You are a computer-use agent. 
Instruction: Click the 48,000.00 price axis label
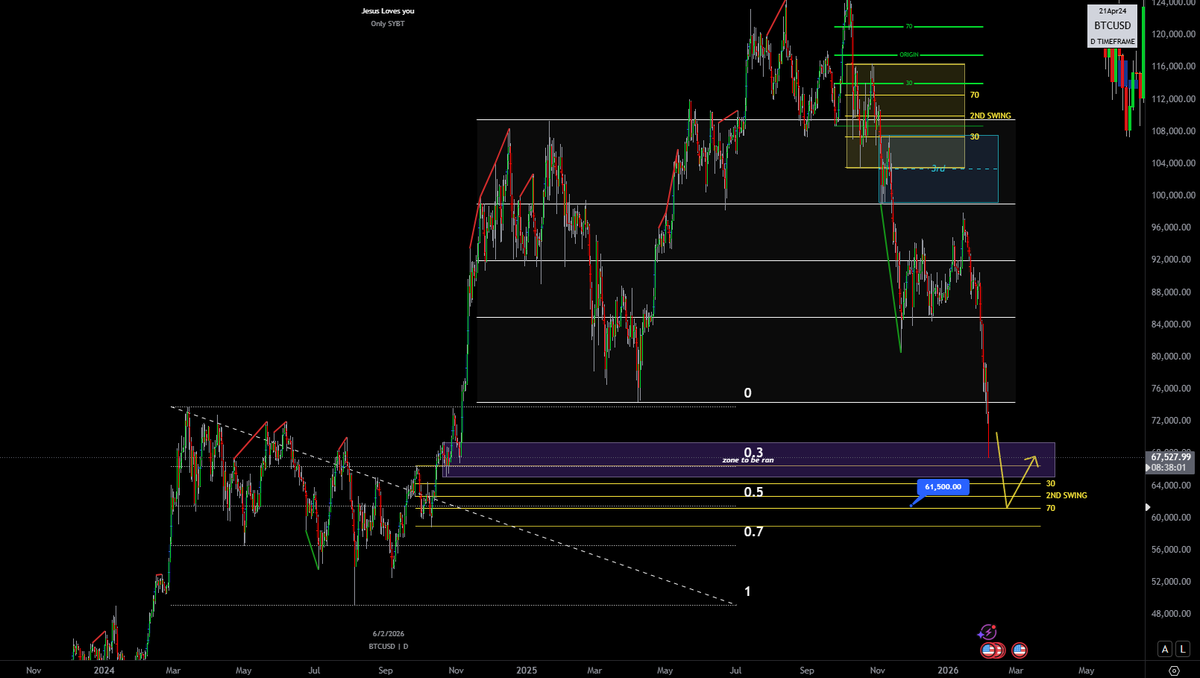[x=1171, y=613]
